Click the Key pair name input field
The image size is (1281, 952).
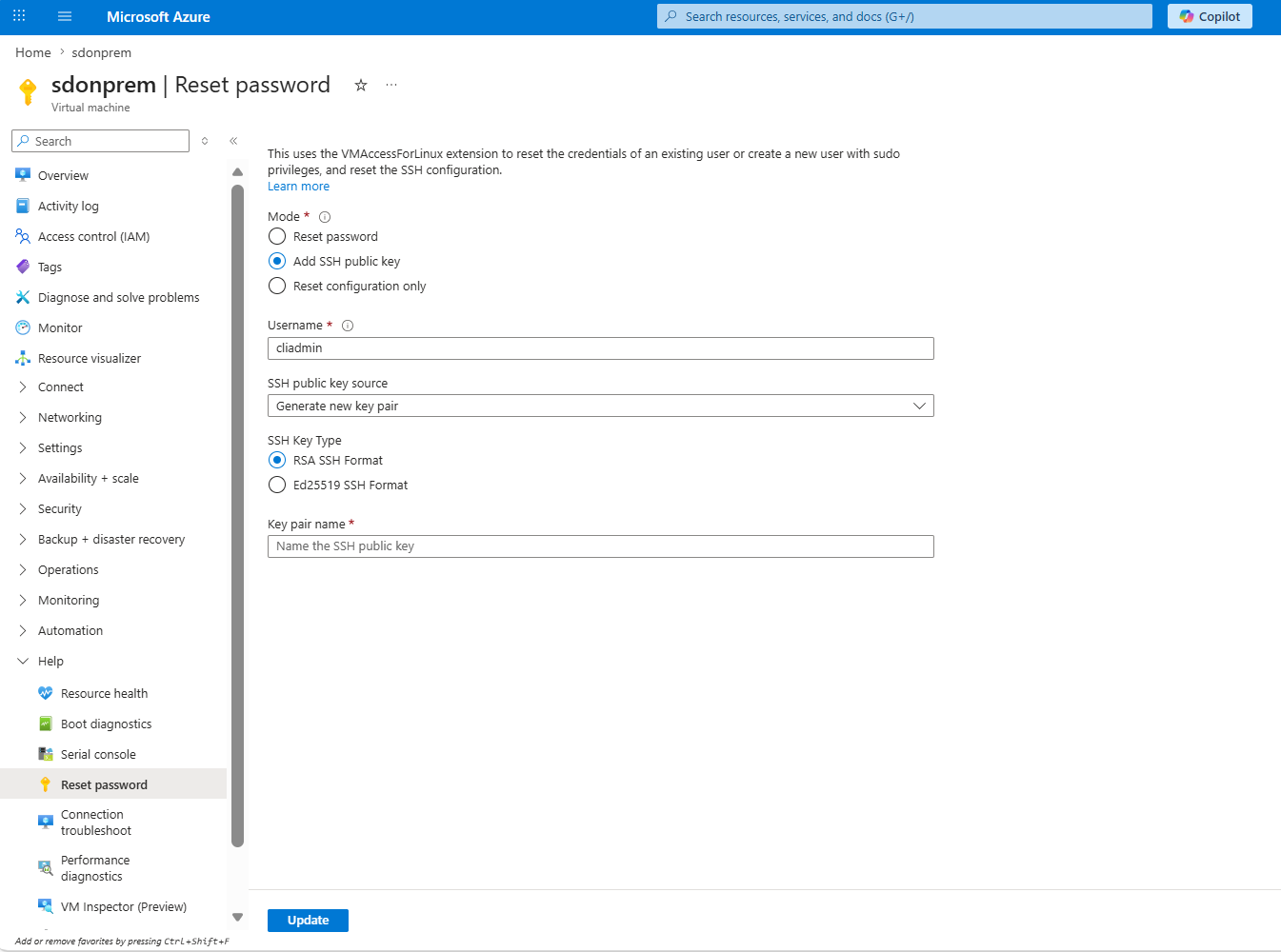tap(601, 546)
